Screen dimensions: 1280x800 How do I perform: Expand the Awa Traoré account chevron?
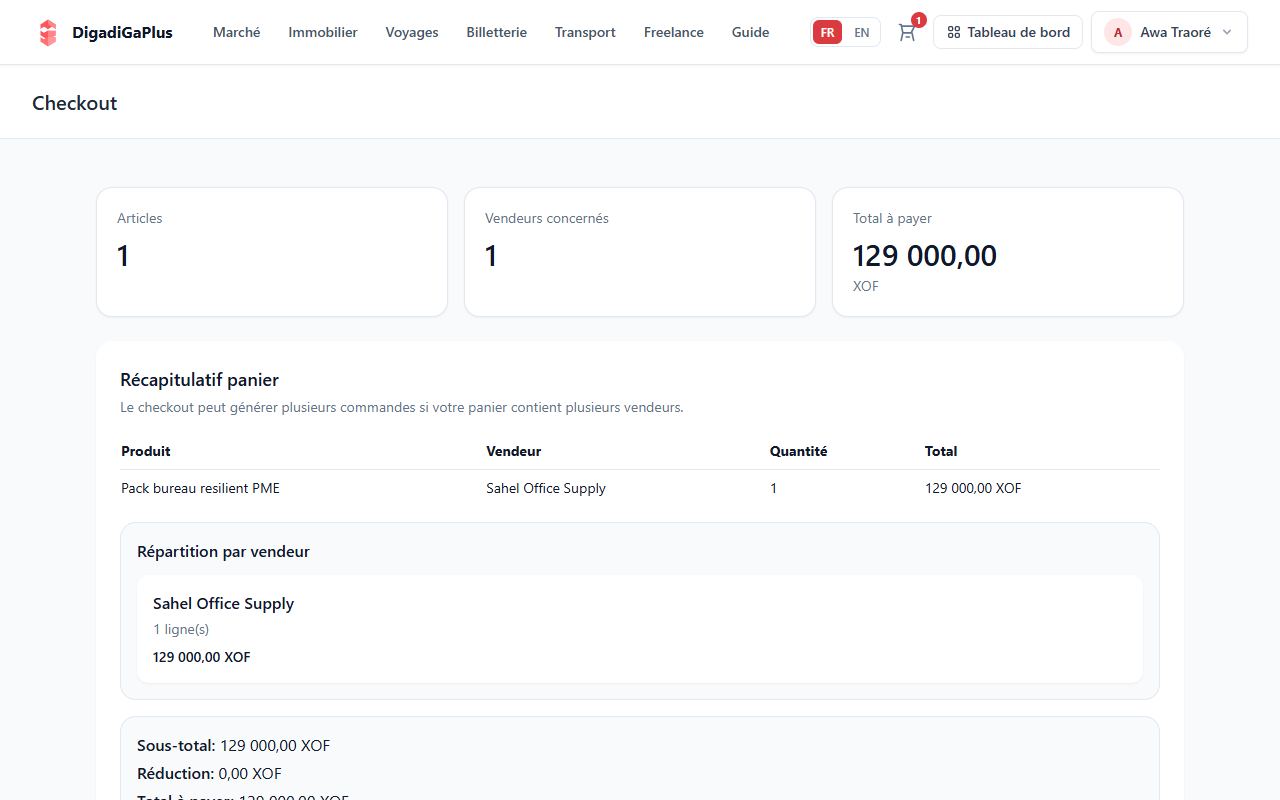click(x=1227, y=32)
